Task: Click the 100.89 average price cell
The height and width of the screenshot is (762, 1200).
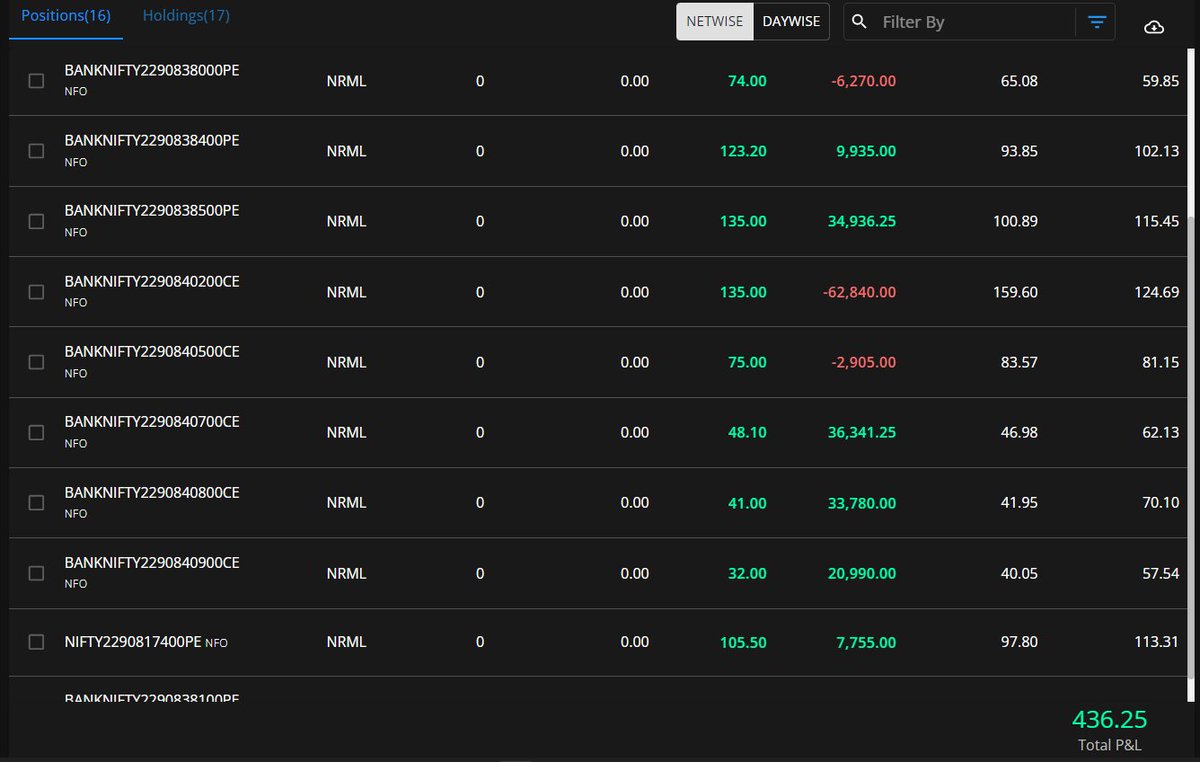Action: pos(1014,221)
